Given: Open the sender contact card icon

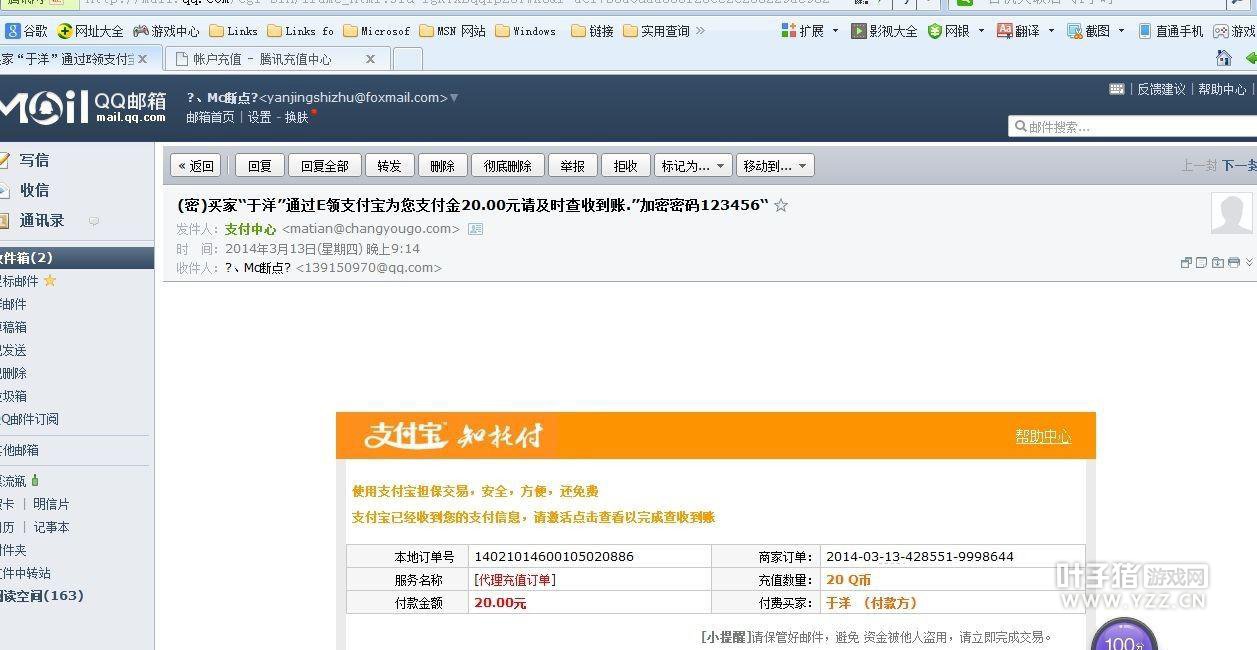Looking at the screenshot, I should pos(475,229).
